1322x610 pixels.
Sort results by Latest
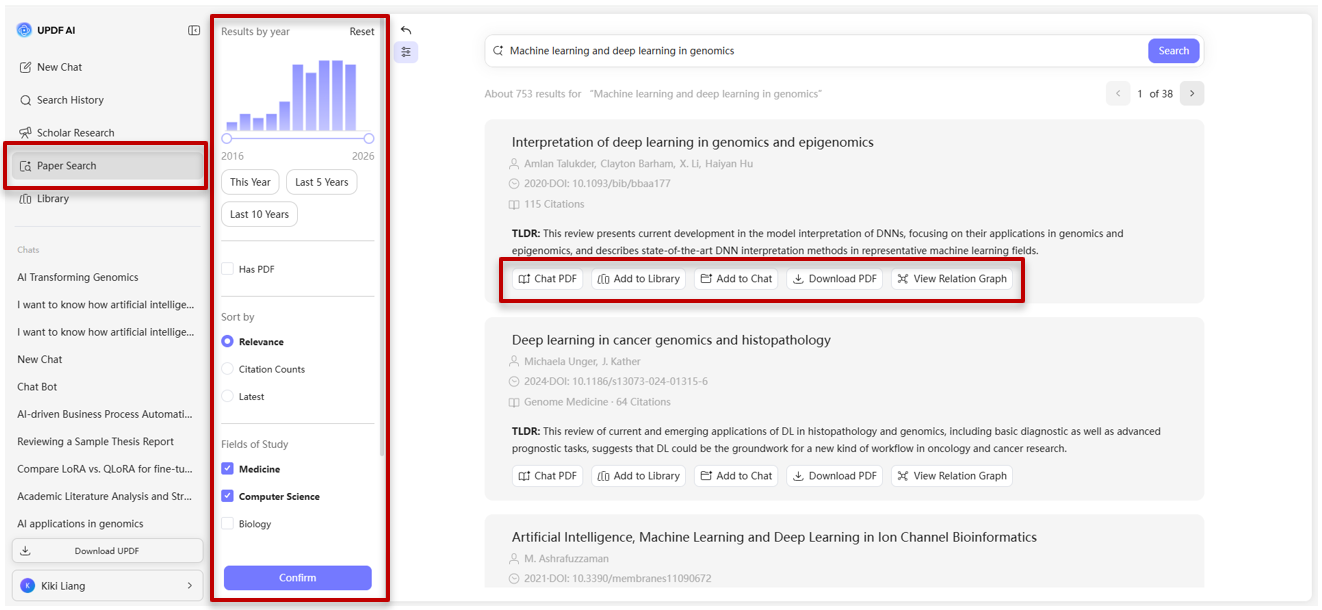[x=228, y=397]
